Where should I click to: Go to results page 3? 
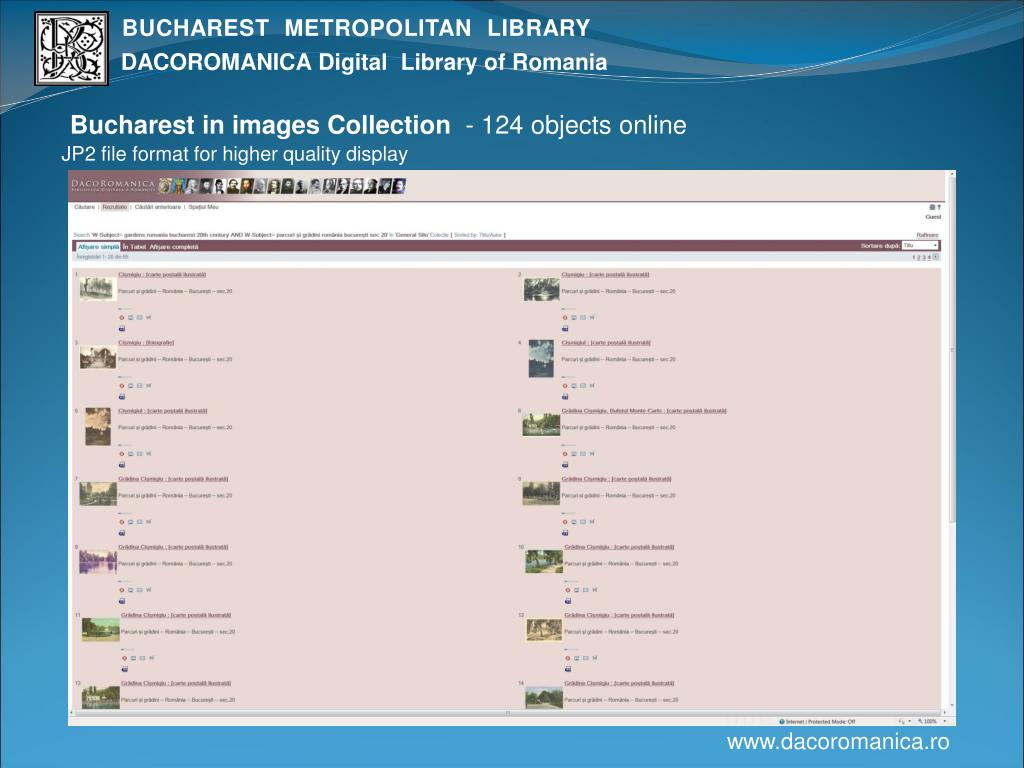[923, 257]
